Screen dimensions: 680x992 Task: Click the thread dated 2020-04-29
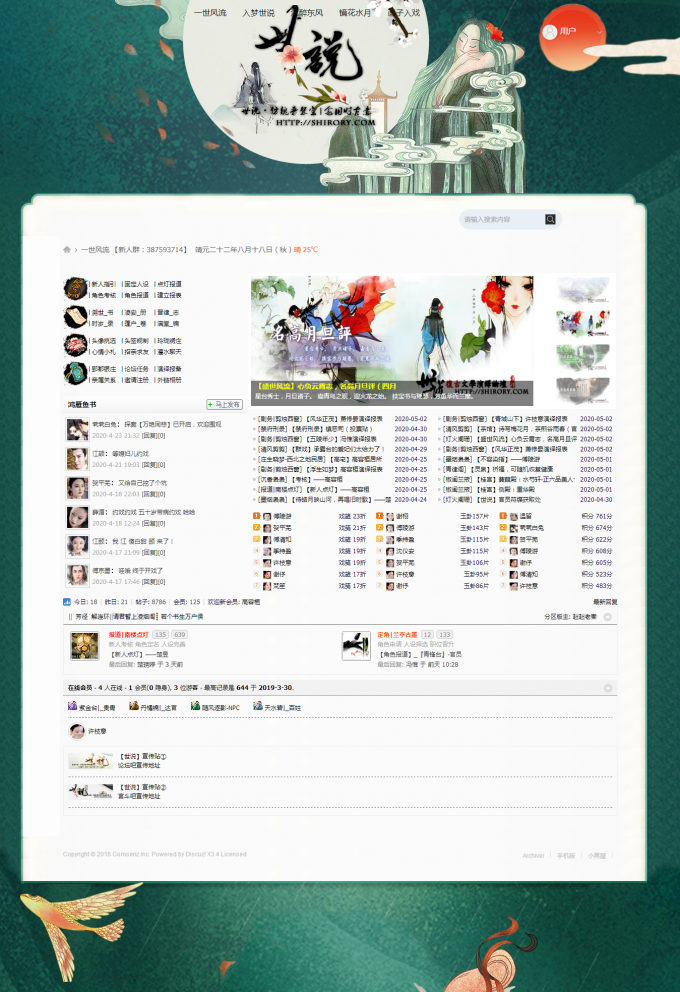click(x=321, y=449)
